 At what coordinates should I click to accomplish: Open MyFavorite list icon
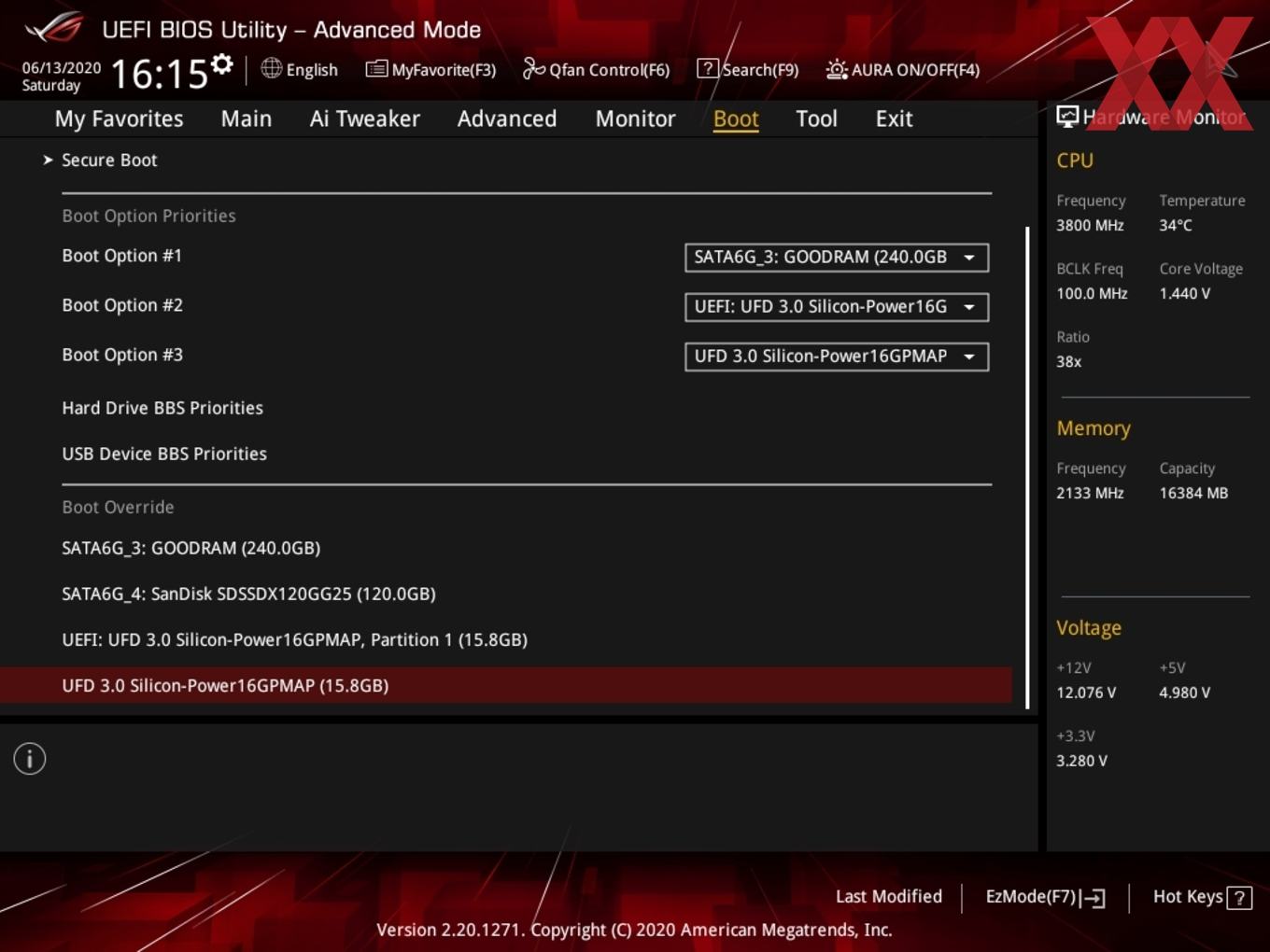click(376, 69)
